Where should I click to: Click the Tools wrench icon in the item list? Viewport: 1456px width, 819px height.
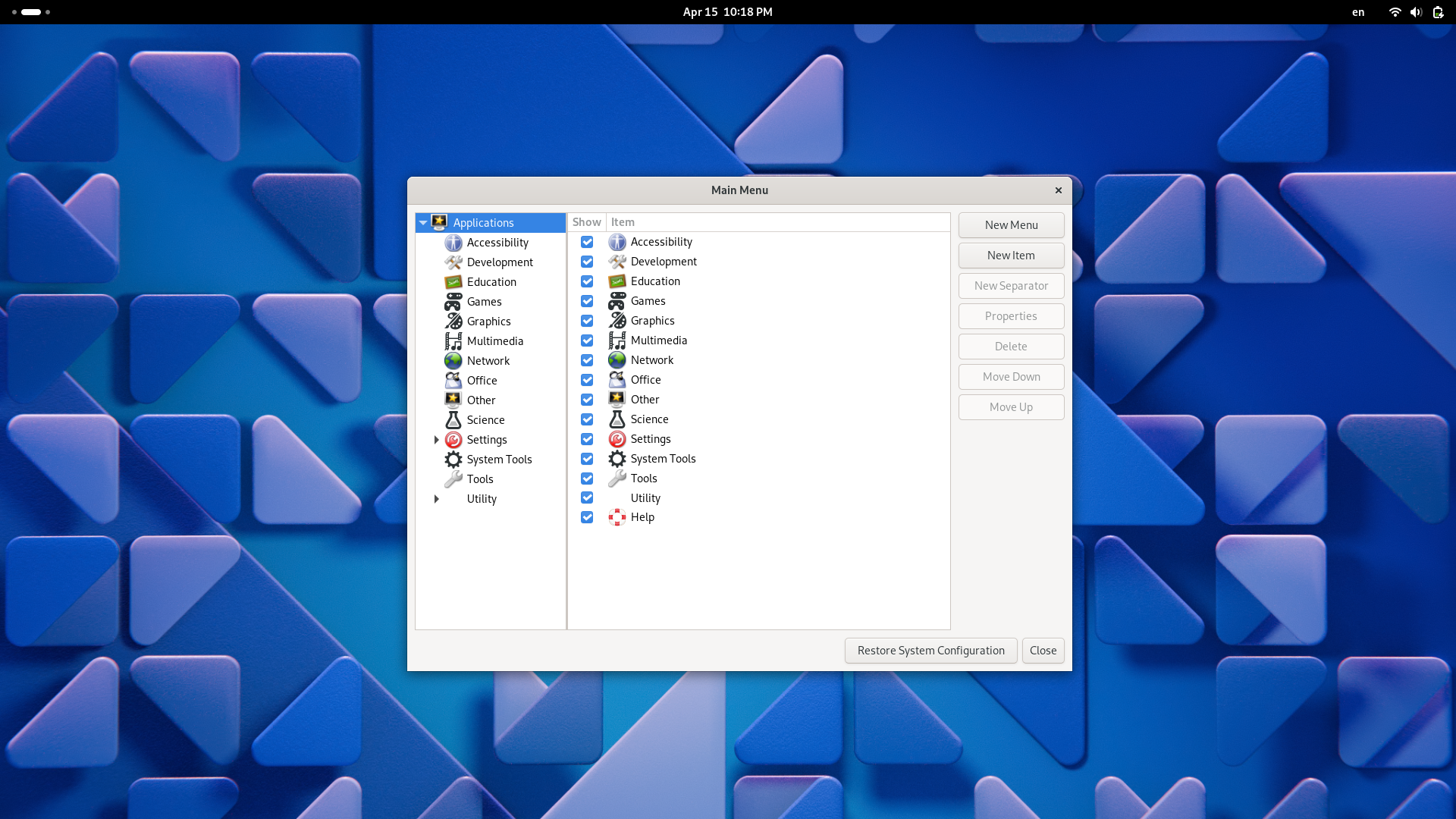617,479
